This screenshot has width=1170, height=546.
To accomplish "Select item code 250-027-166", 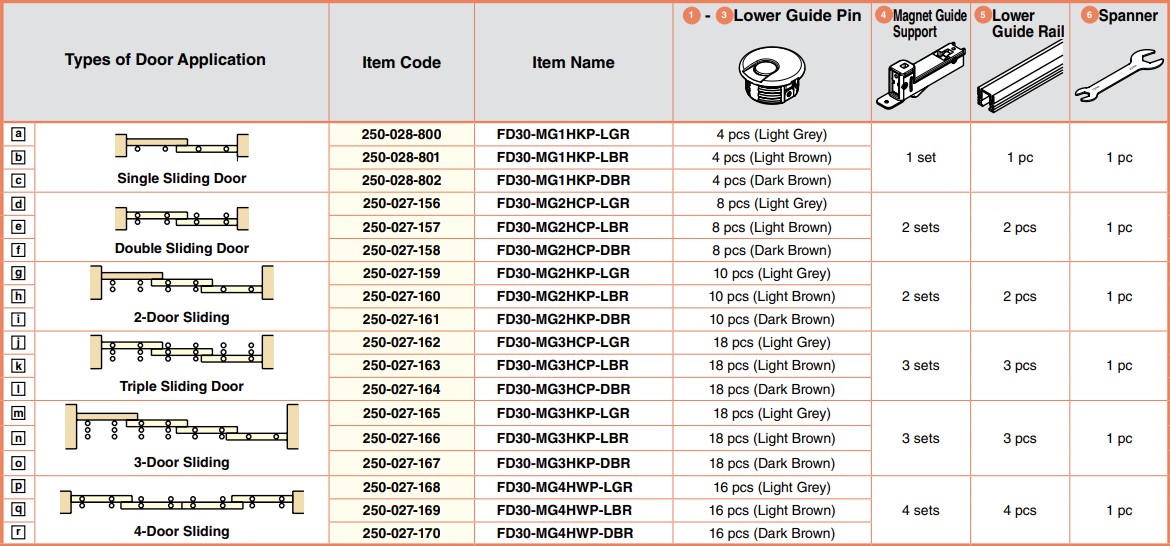I will 401,438.
